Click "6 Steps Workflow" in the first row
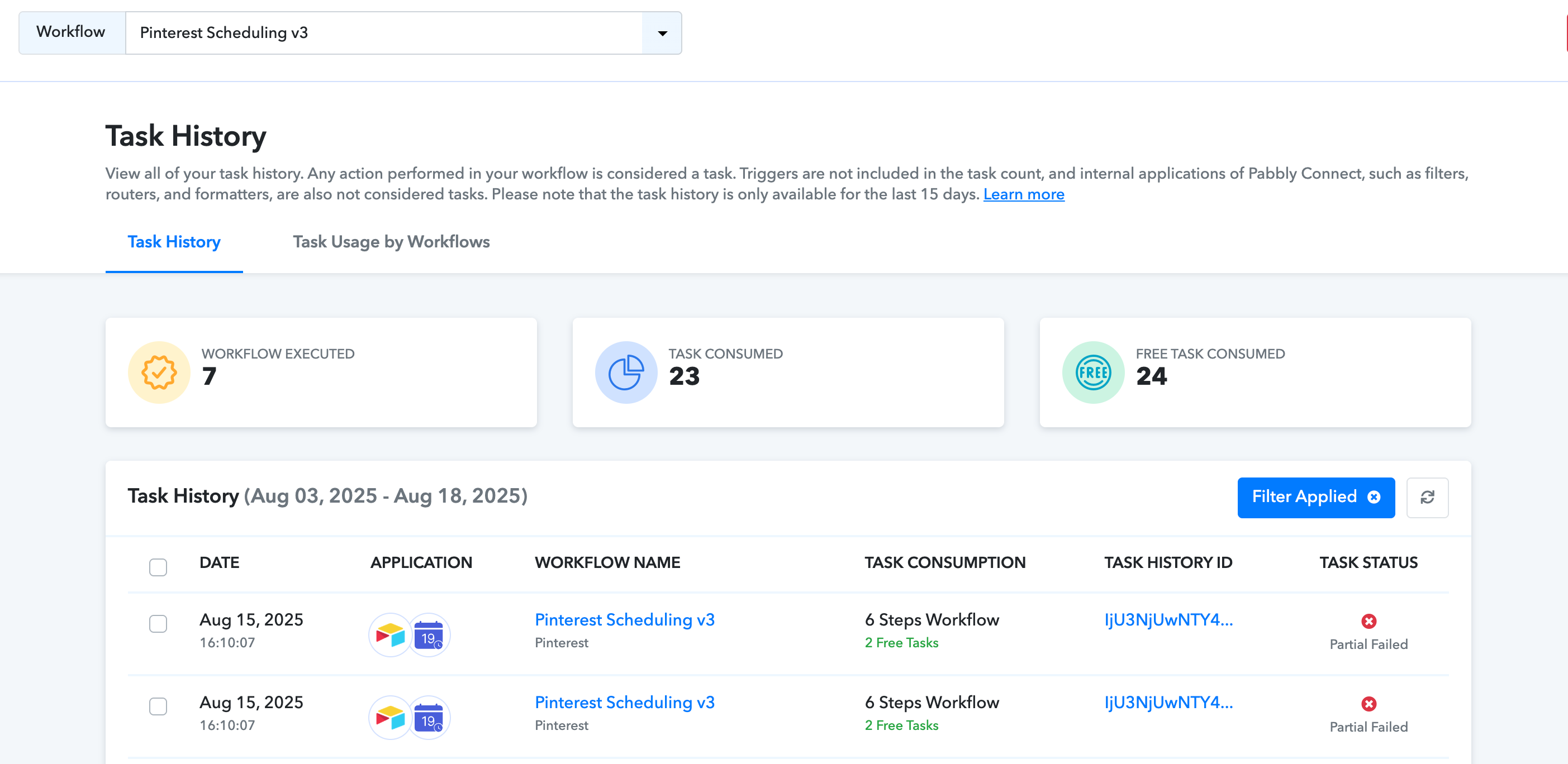1568x764 pixels. [x=932, y=620]
